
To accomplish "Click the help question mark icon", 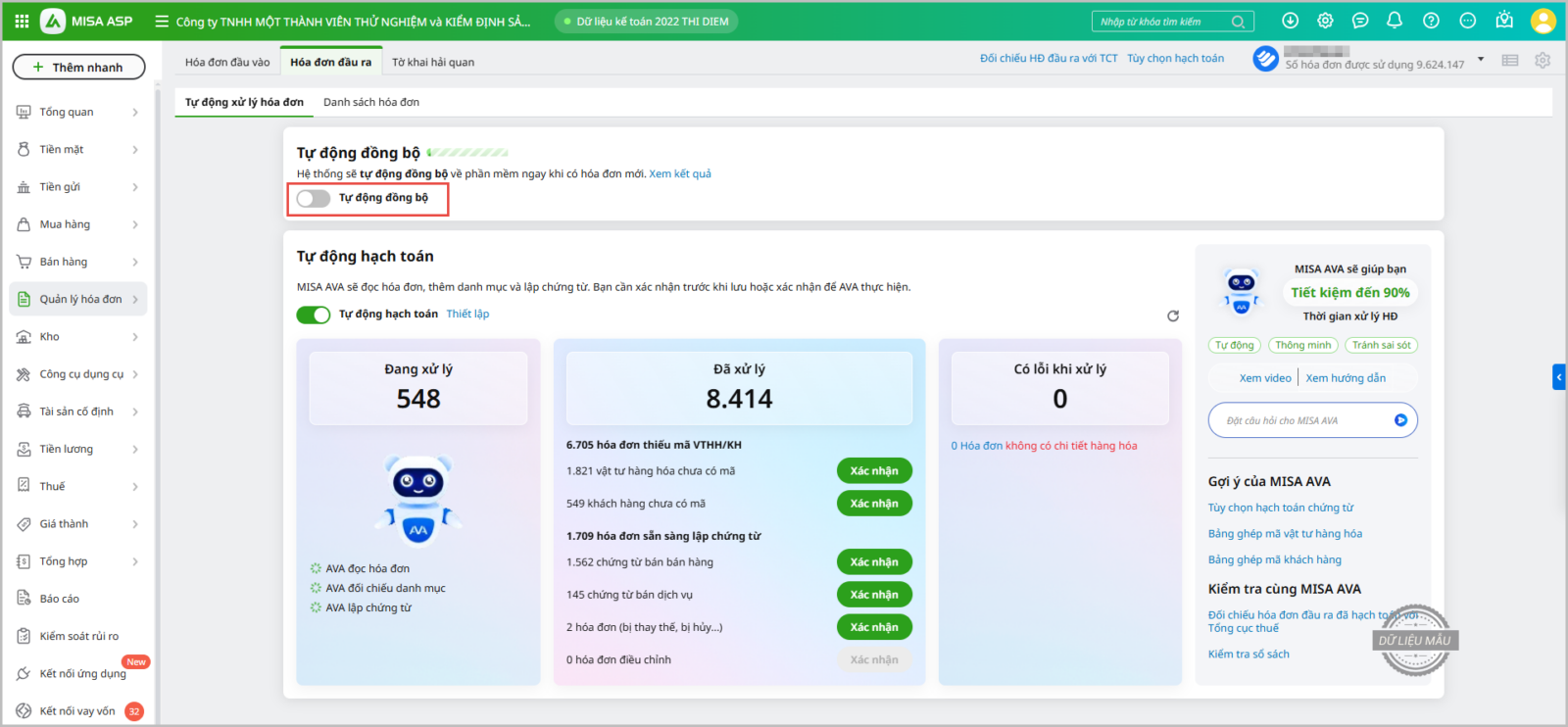I will pyautogui.click(x=1431, y=21).
